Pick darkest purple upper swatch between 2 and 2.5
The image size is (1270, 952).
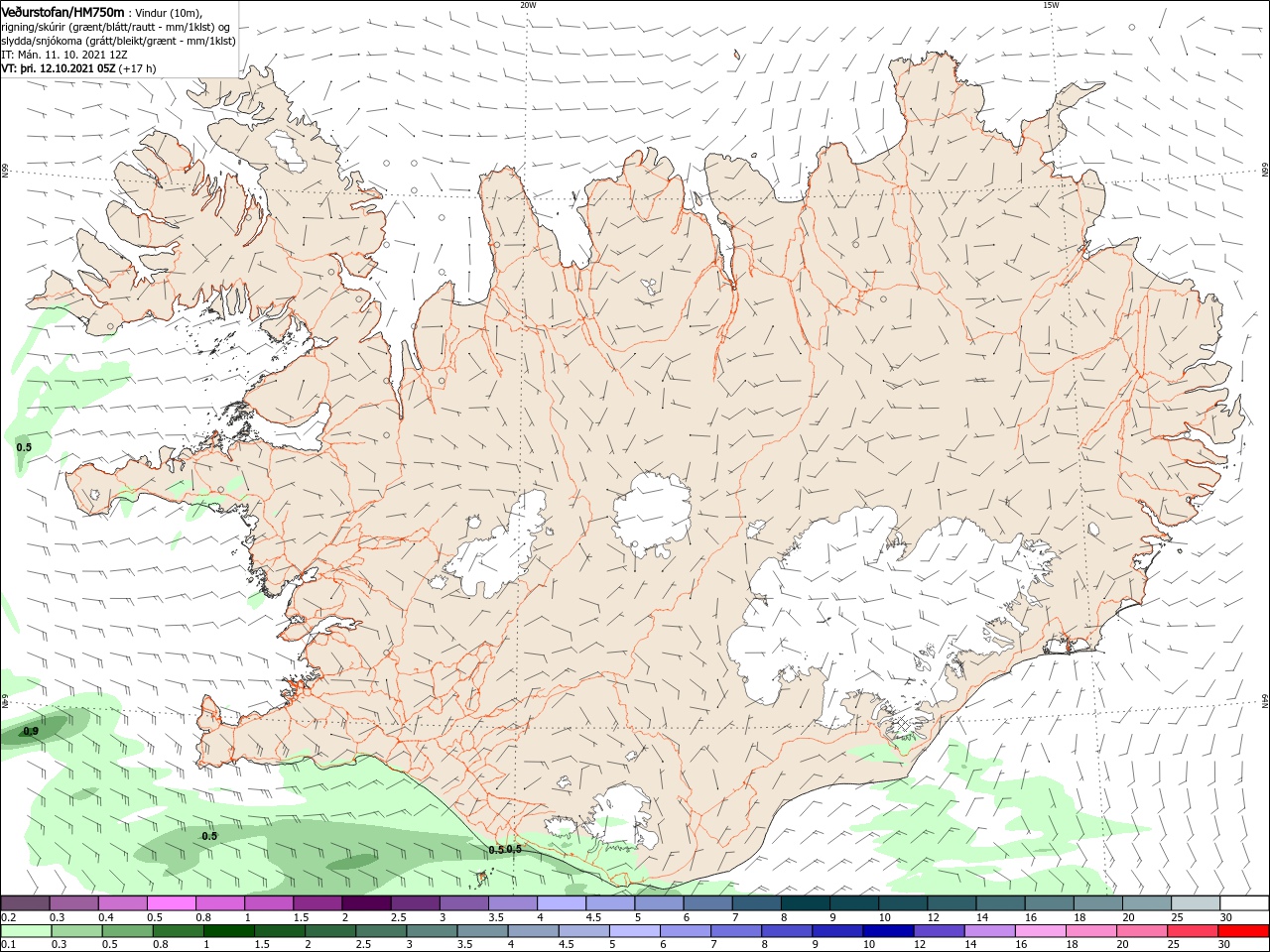[x=365, y=903]
